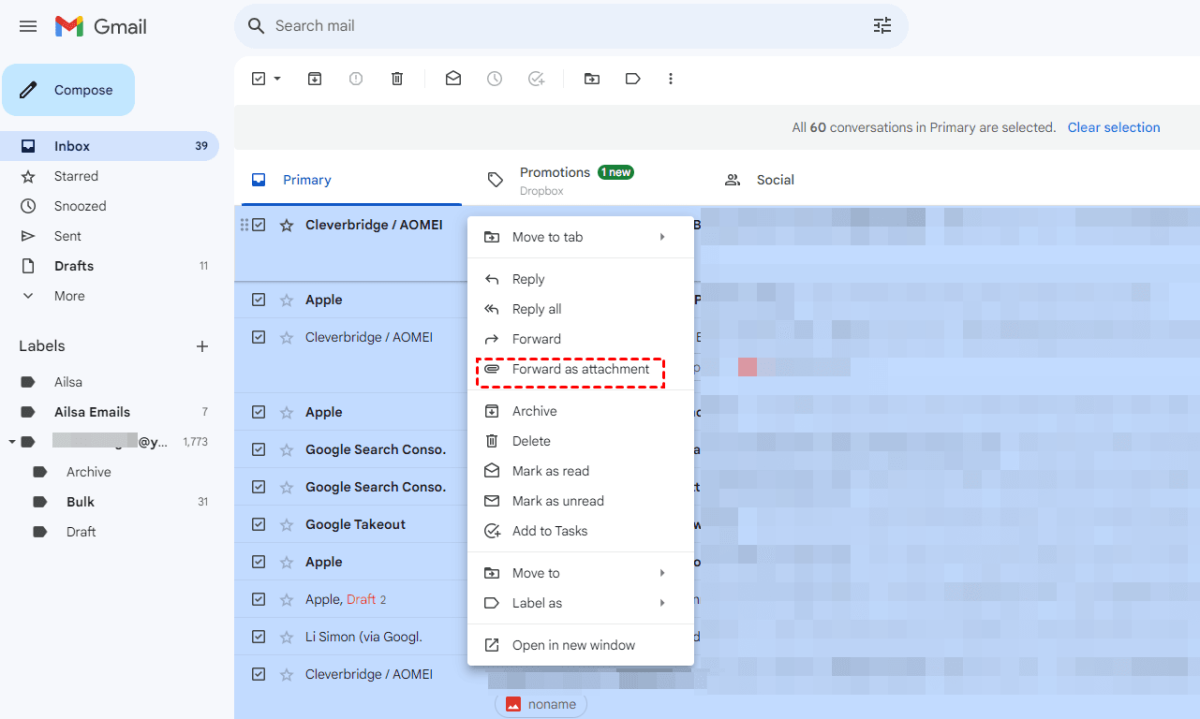Archive selected conversations from toolbar
This screenshot has width=1200, height=719.
tap(315, 78)
